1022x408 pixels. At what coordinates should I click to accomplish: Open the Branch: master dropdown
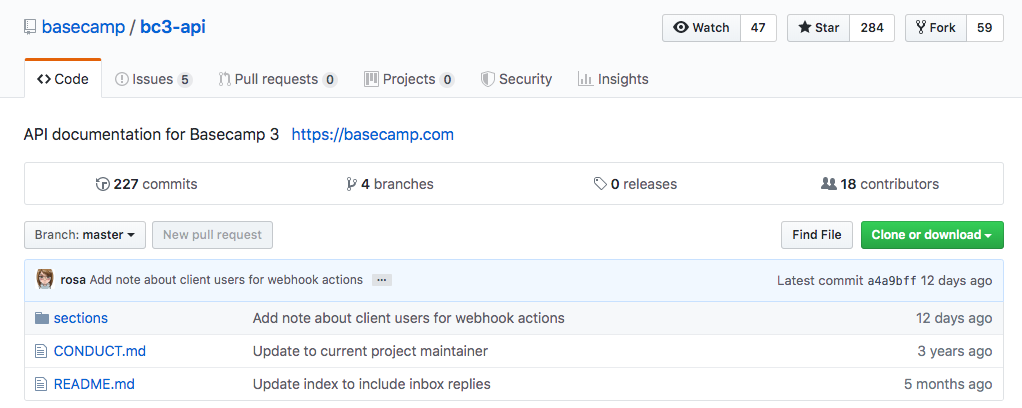(x=85, y=235)
